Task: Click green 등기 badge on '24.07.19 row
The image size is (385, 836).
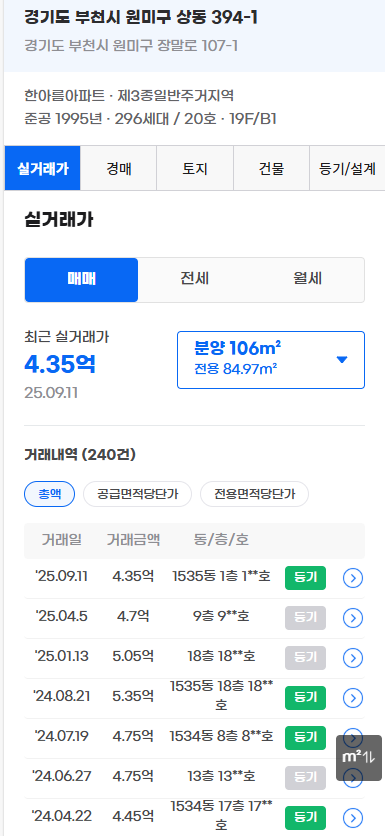Action: (x=306, y=738)
